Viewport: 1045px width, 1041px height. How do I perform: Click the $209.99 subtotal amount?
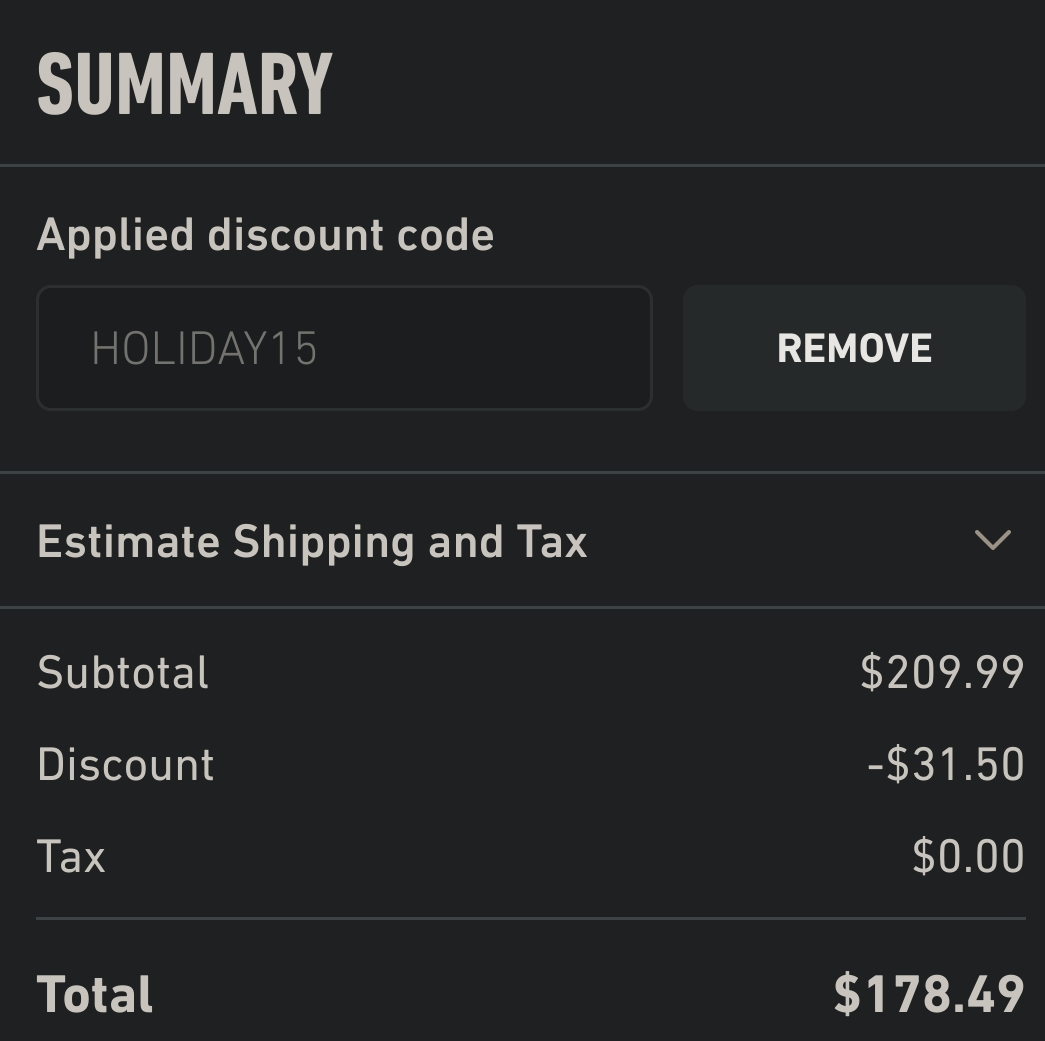click(x=942, y=673)
